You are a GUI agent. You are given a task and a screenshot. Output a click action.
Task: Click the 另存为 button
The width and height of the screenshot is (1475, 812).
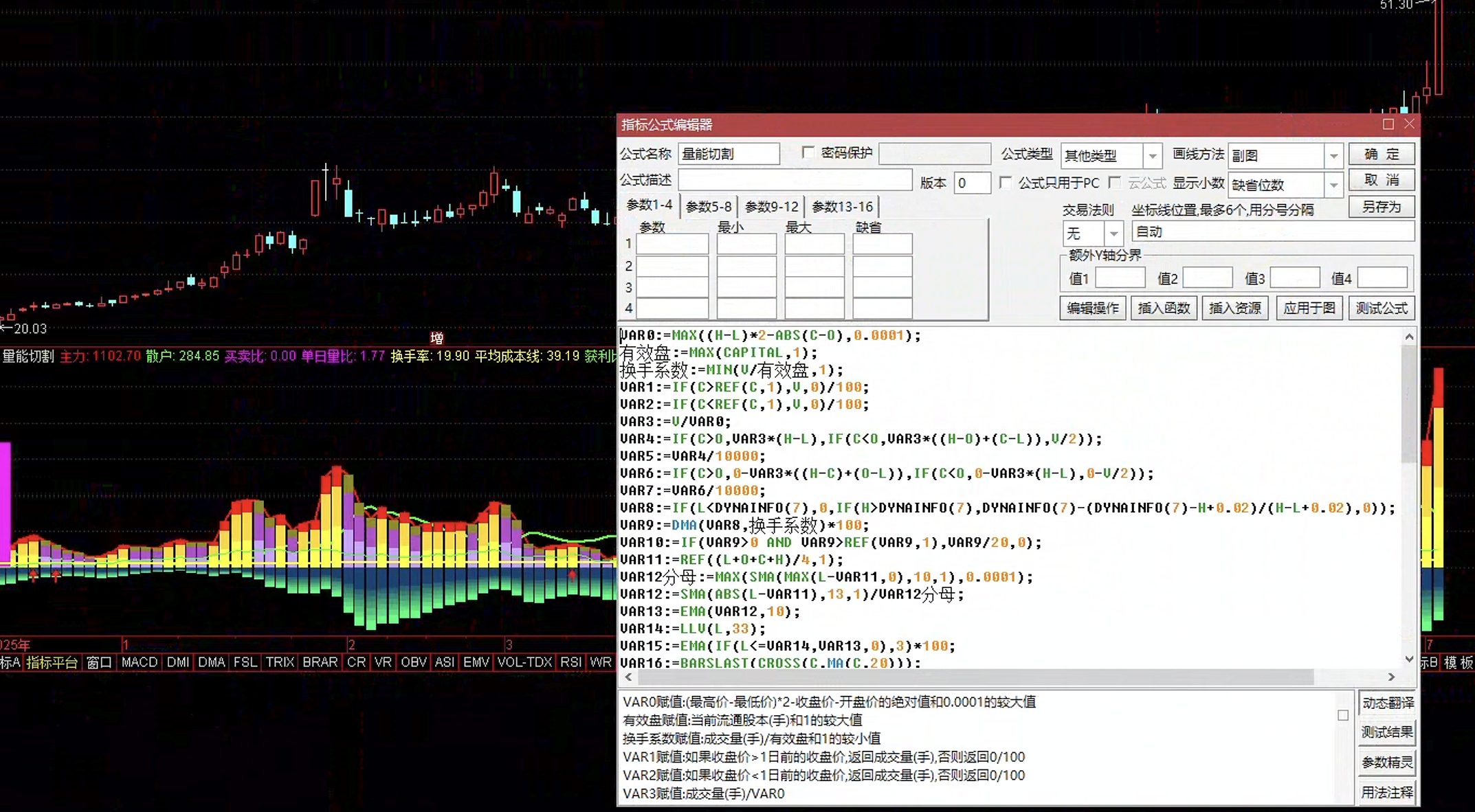coord(1382,207)
